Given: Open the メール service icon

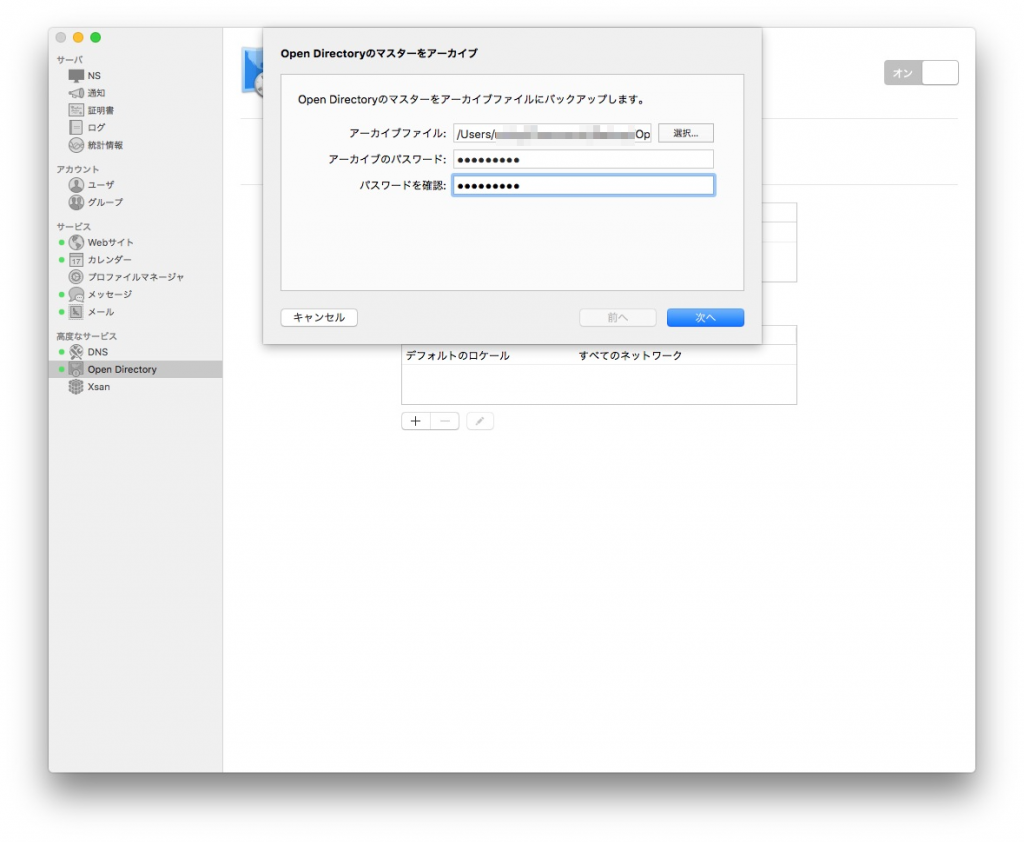Looking at the screenshot, I should click(76, 312).
